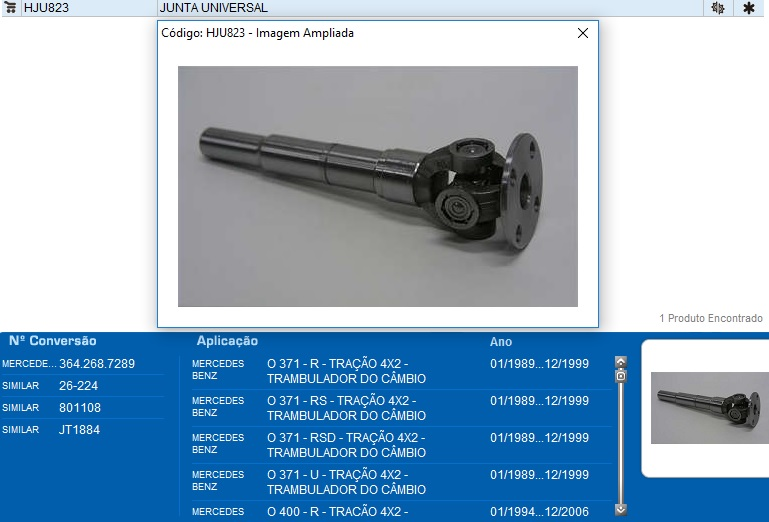Image resolution: width=769 pixels, height=522 pixels.
Task: Click the scrollbar handle in application list
Action: click(621, 376)
